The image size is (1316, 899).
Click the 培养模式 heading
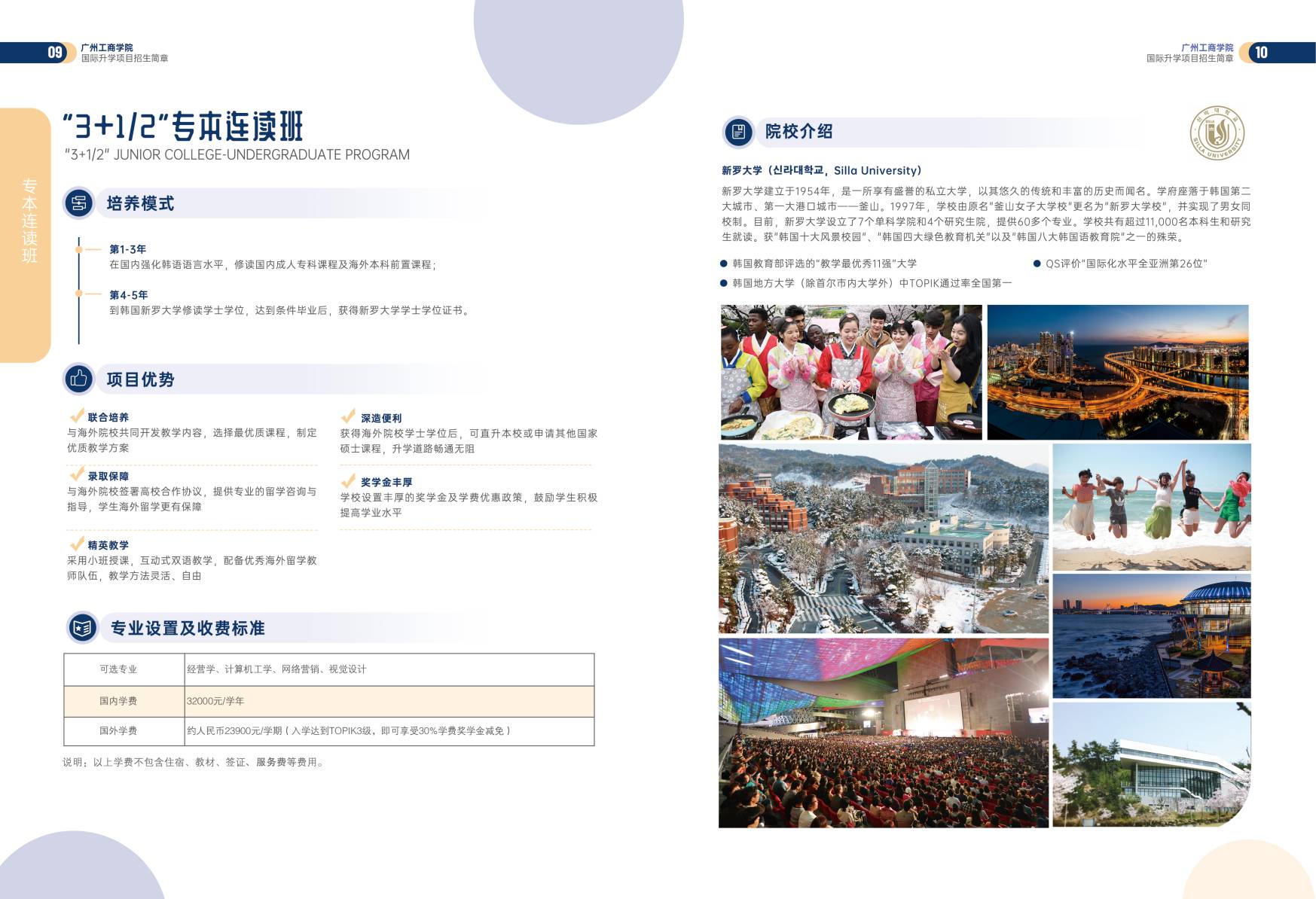coord(140,203)
